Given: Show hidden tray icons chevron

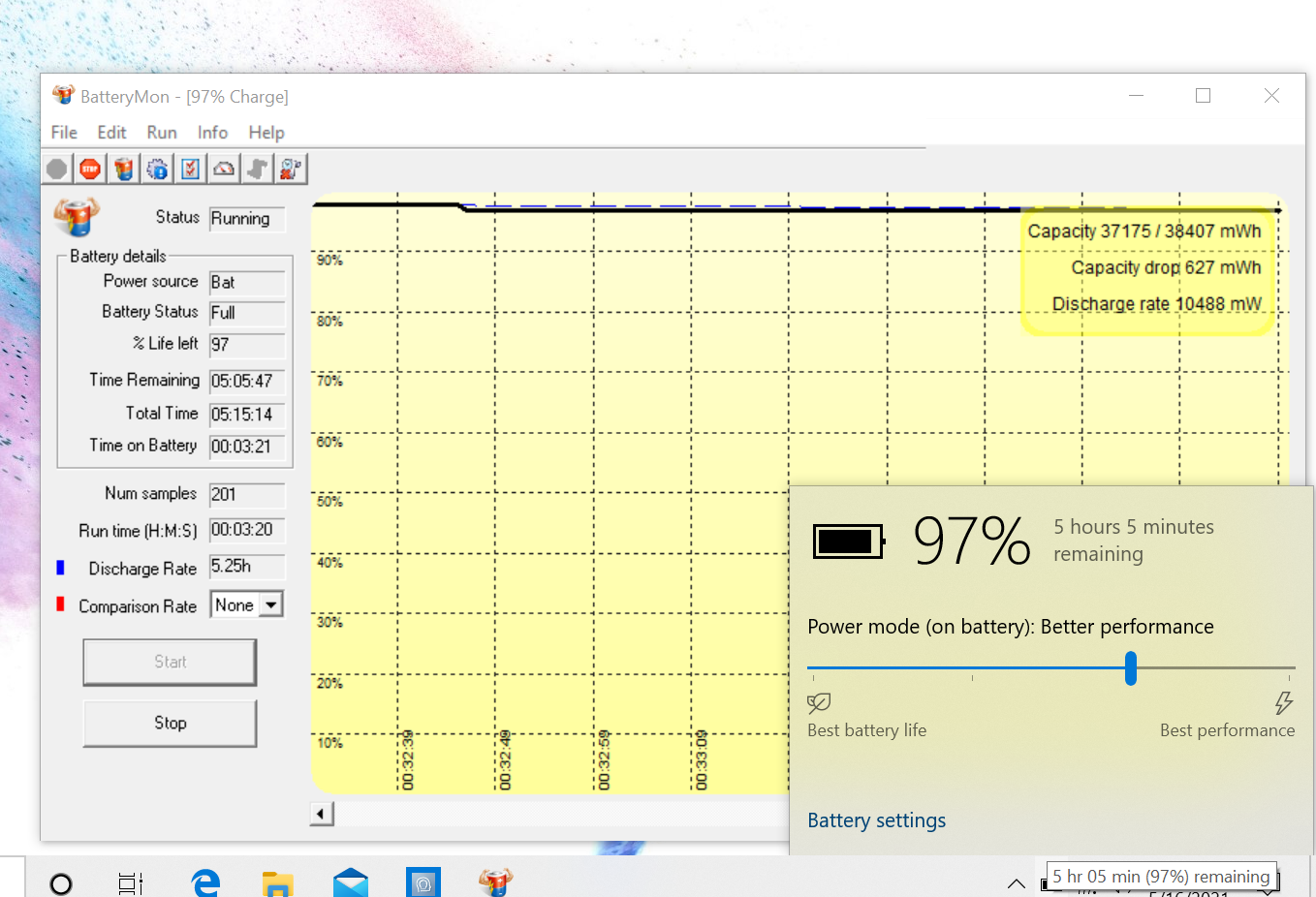Looking at the screenshot, I should [x=1017, y=882].
